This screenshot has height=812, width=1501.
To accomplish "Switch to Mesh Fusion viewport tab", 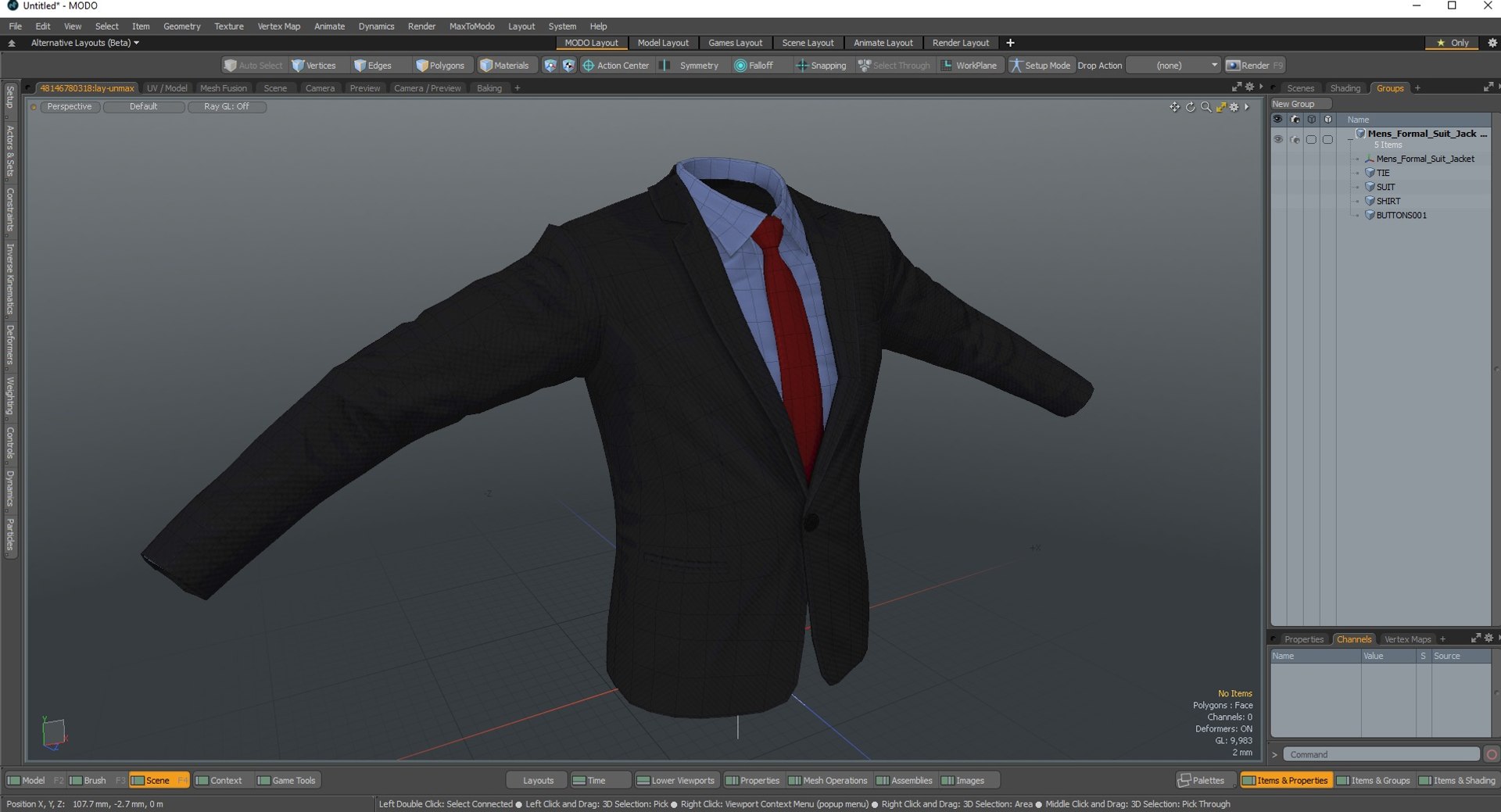I will click(x=223, y=88).
